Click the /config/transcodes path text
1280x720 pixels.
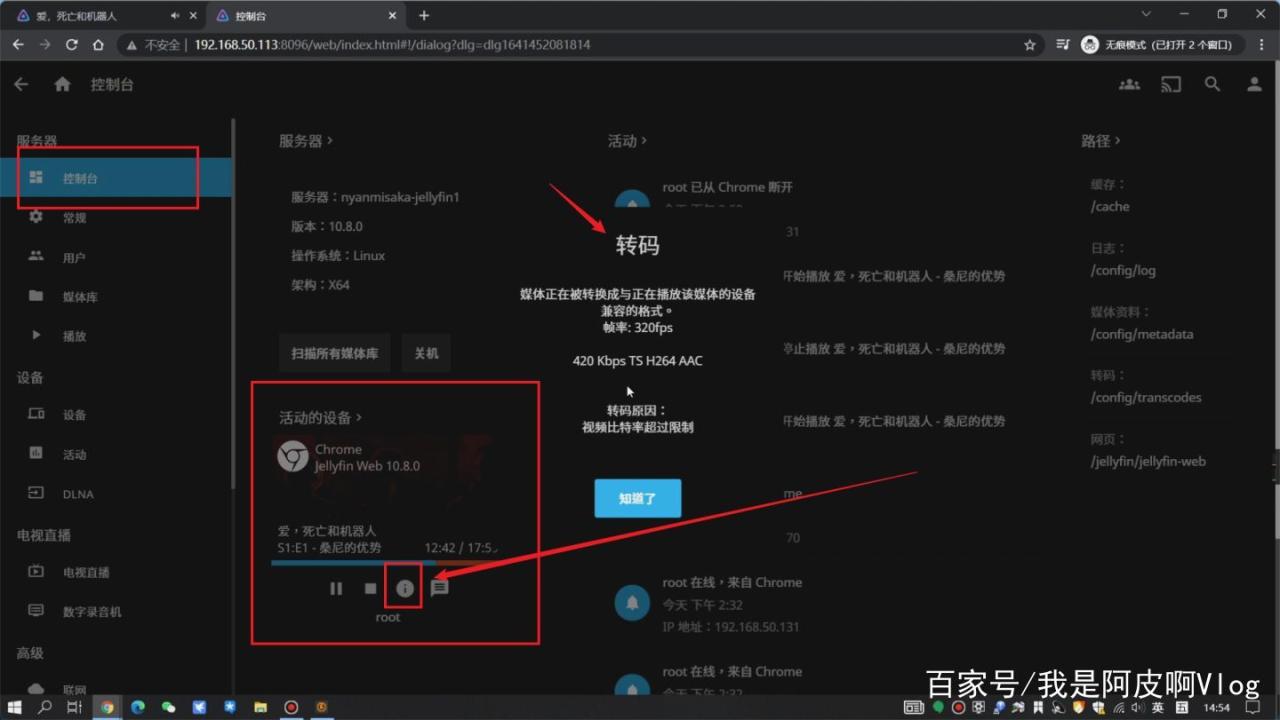(x=1146, y=397)
